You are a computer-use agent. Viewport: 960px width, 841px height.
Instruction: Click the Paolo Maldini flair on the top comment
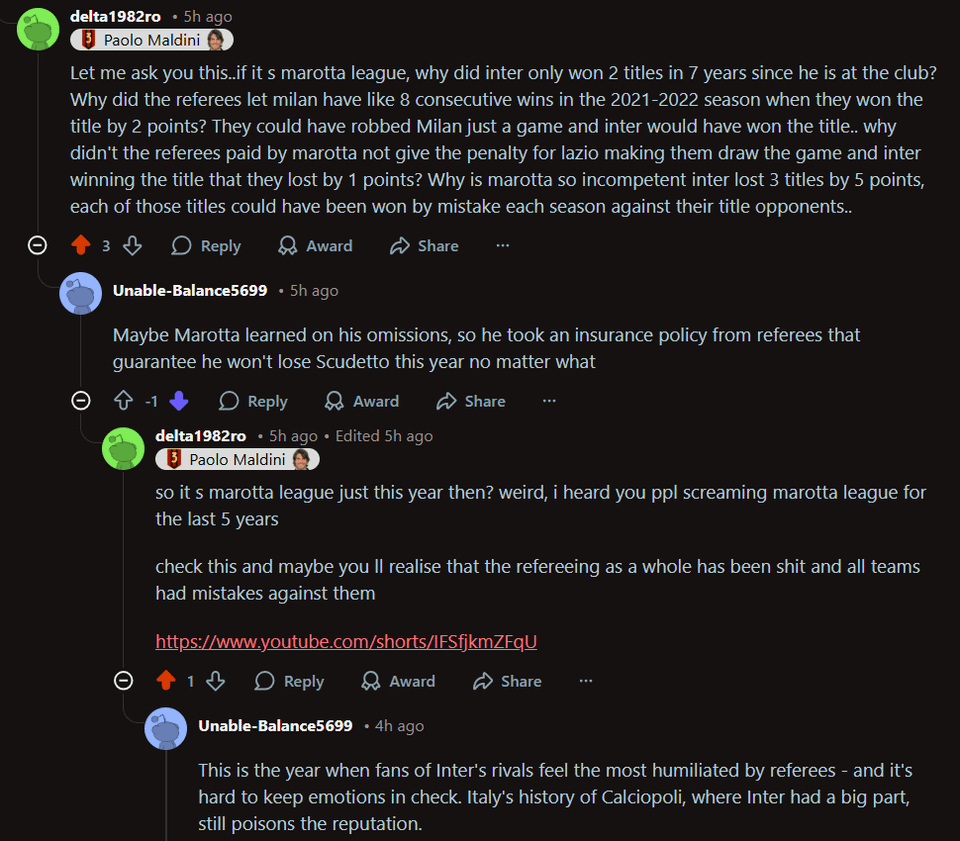click(152, 40)
